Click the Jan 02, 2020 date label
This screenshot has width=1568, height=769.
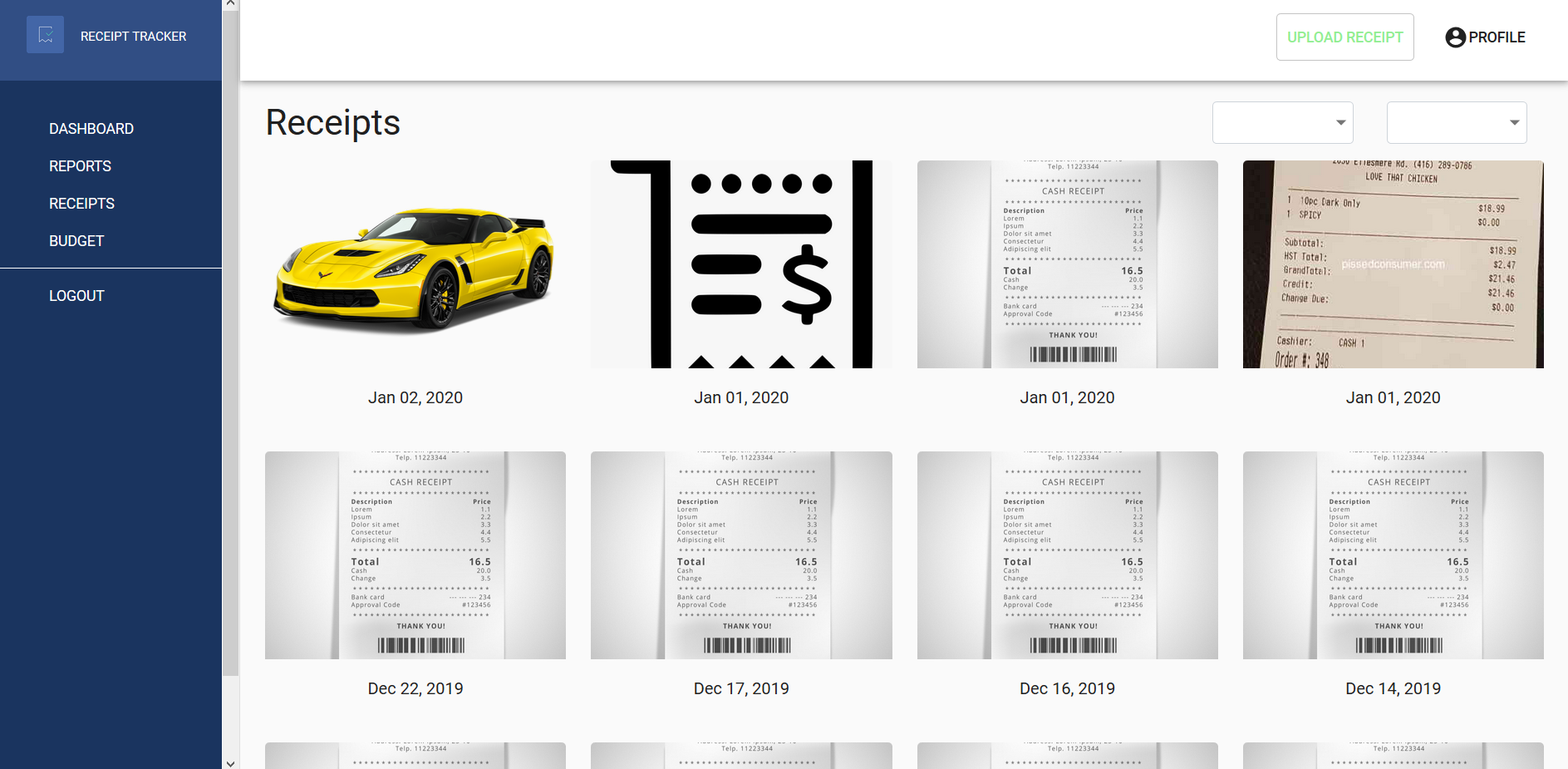(415, 398)
